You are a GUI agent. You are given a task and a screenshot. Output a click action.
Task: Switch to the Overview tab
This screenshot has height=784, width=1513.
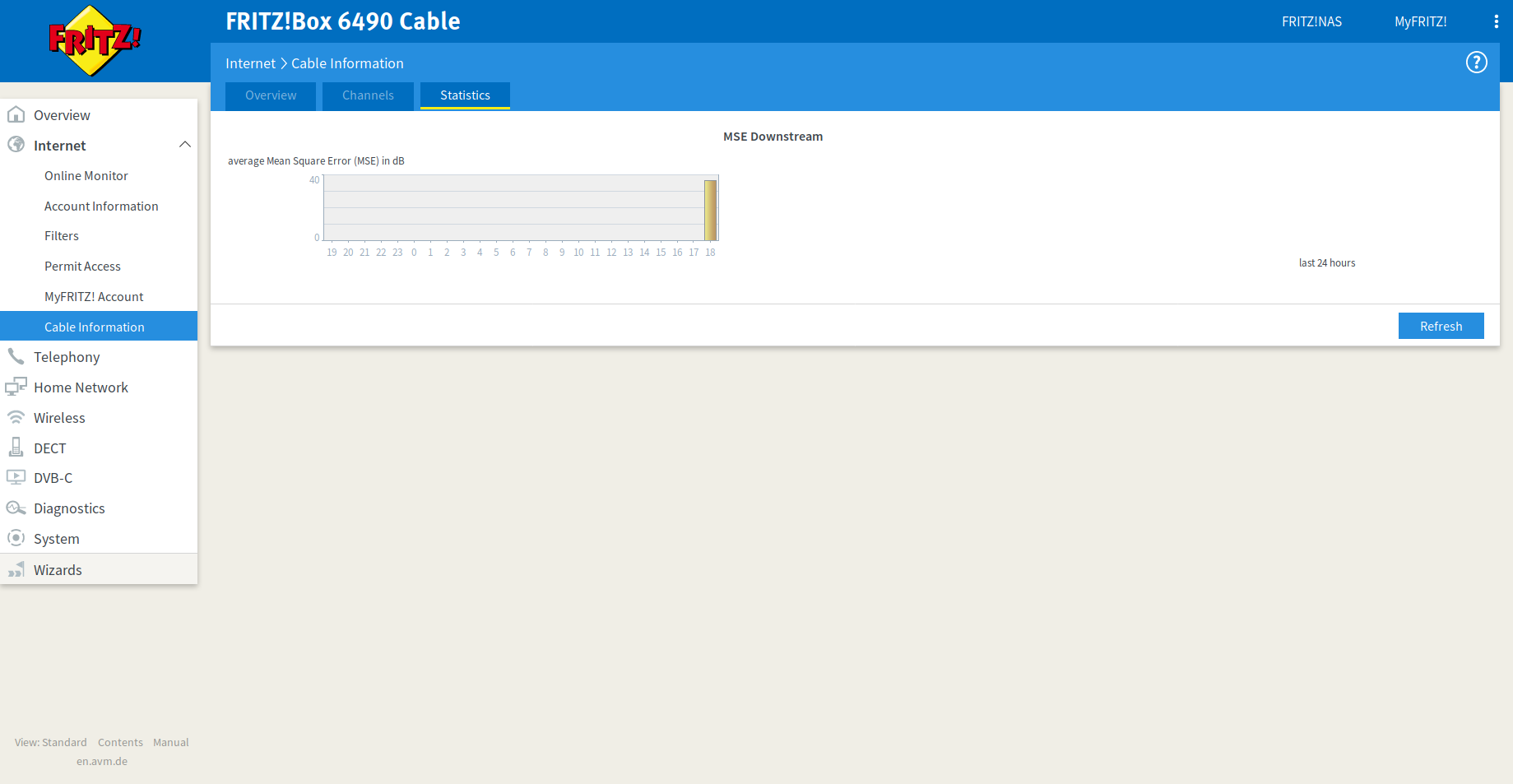pyautogui.click(x=271, y=95)
